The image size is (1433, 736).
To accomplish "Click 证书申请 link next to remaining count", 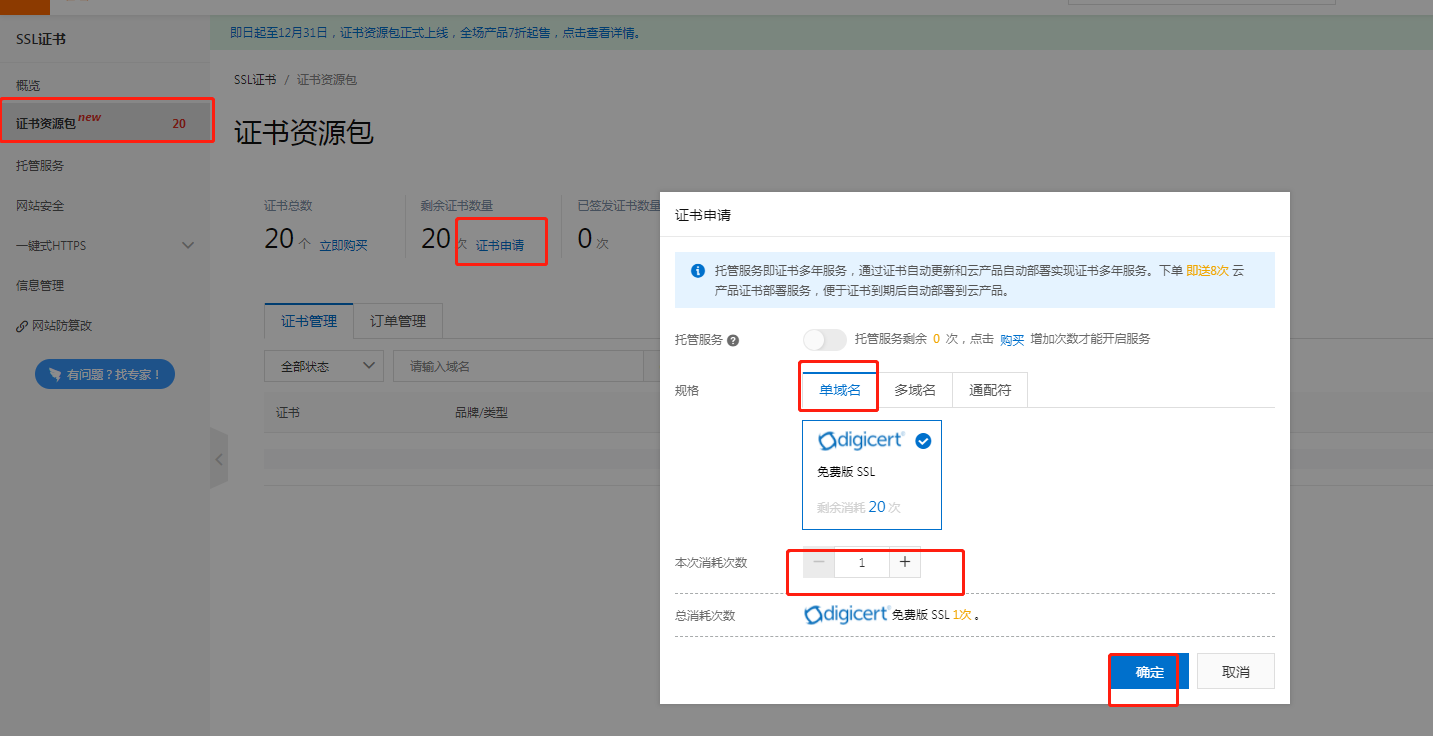I will click(x=500, y=246).
